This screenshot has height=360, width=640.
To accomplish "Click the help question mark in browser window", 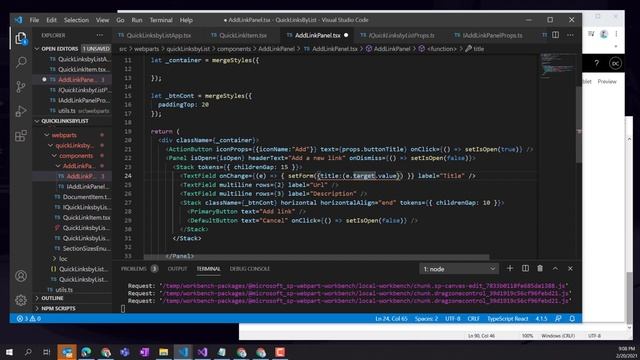I will click(x=597, y=63).
